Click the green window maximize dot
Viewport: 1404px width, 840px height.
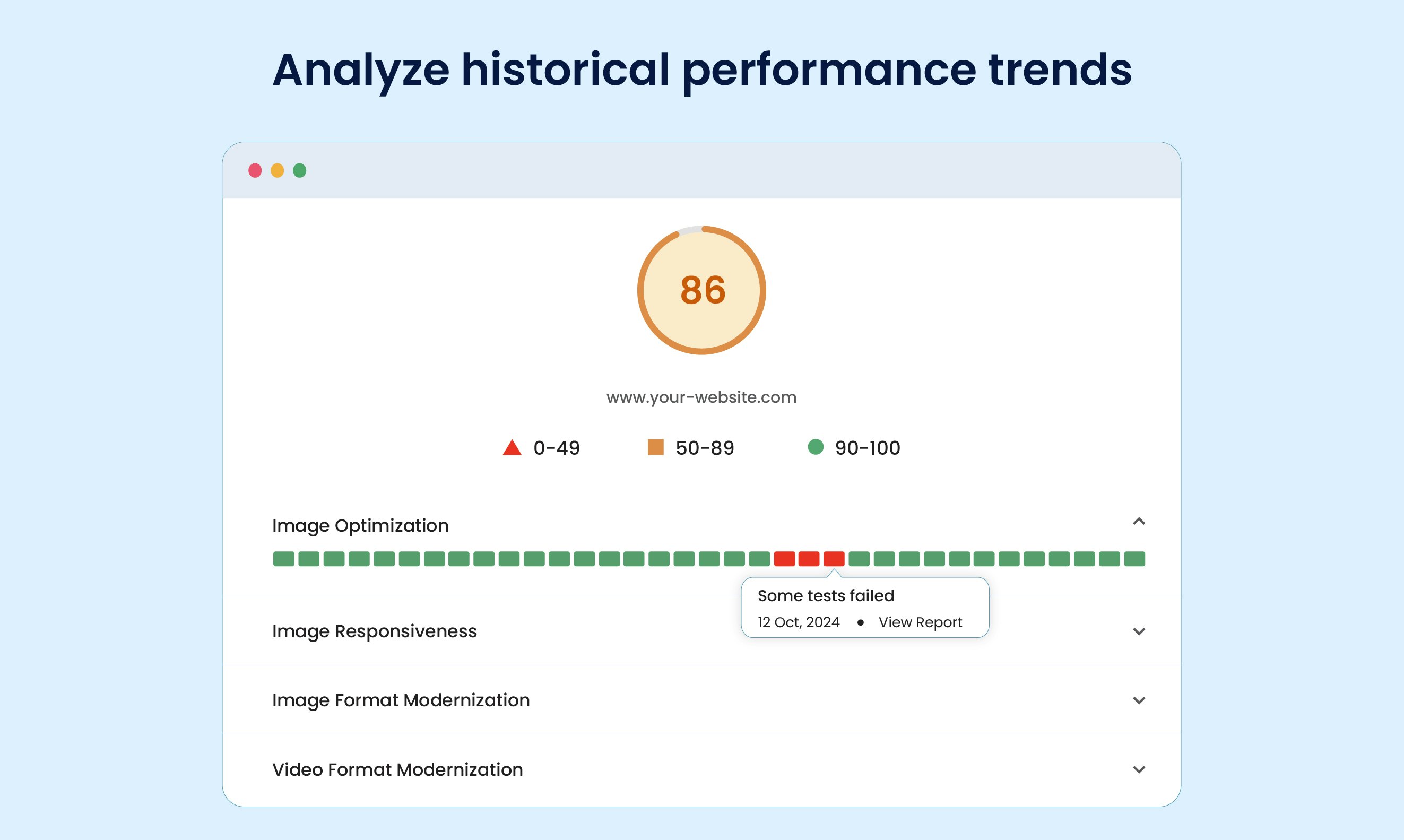click(300, 170)
